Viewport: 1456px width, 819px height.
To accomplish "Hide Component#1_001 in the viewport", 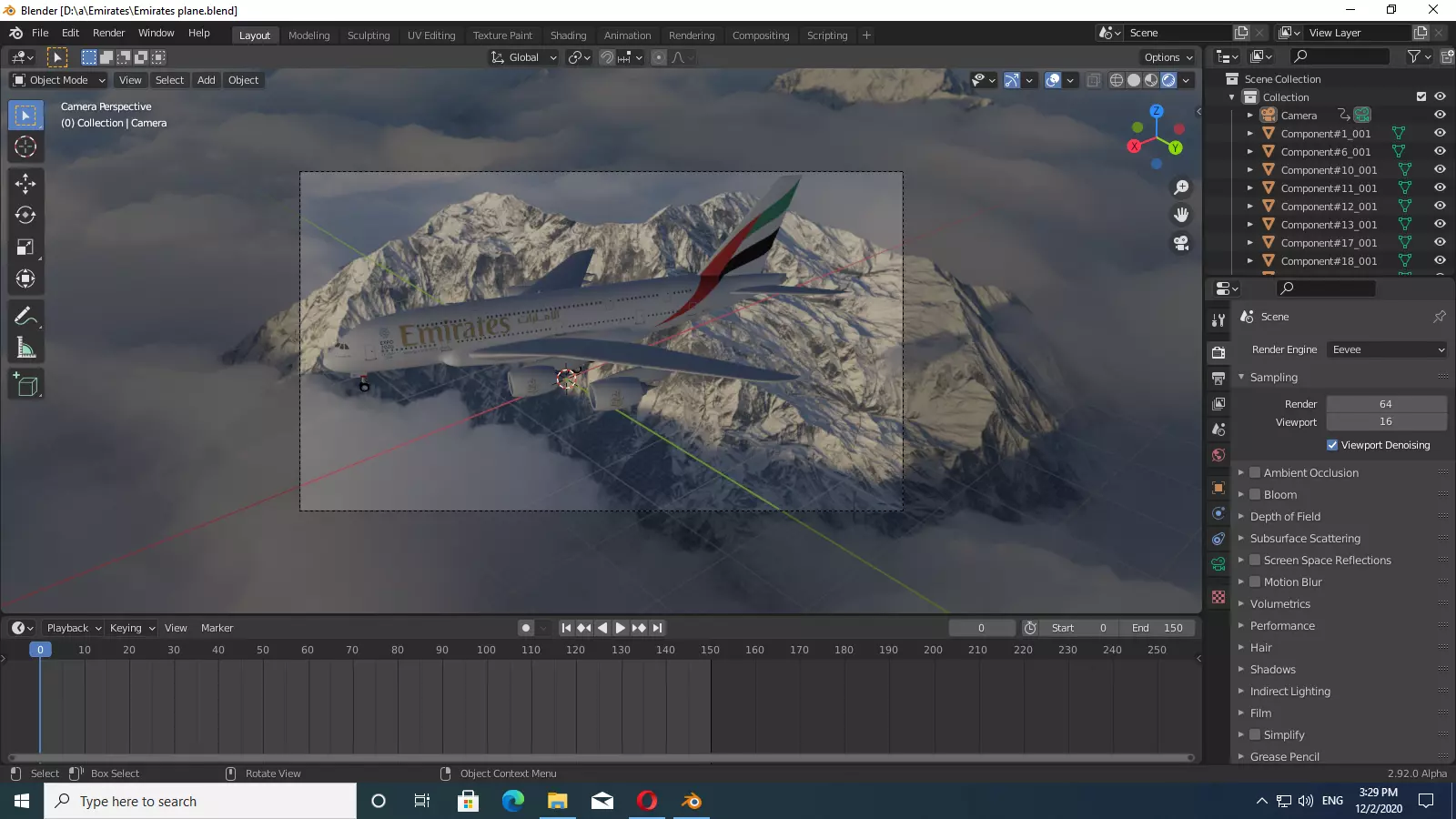I will [1440, 134].
